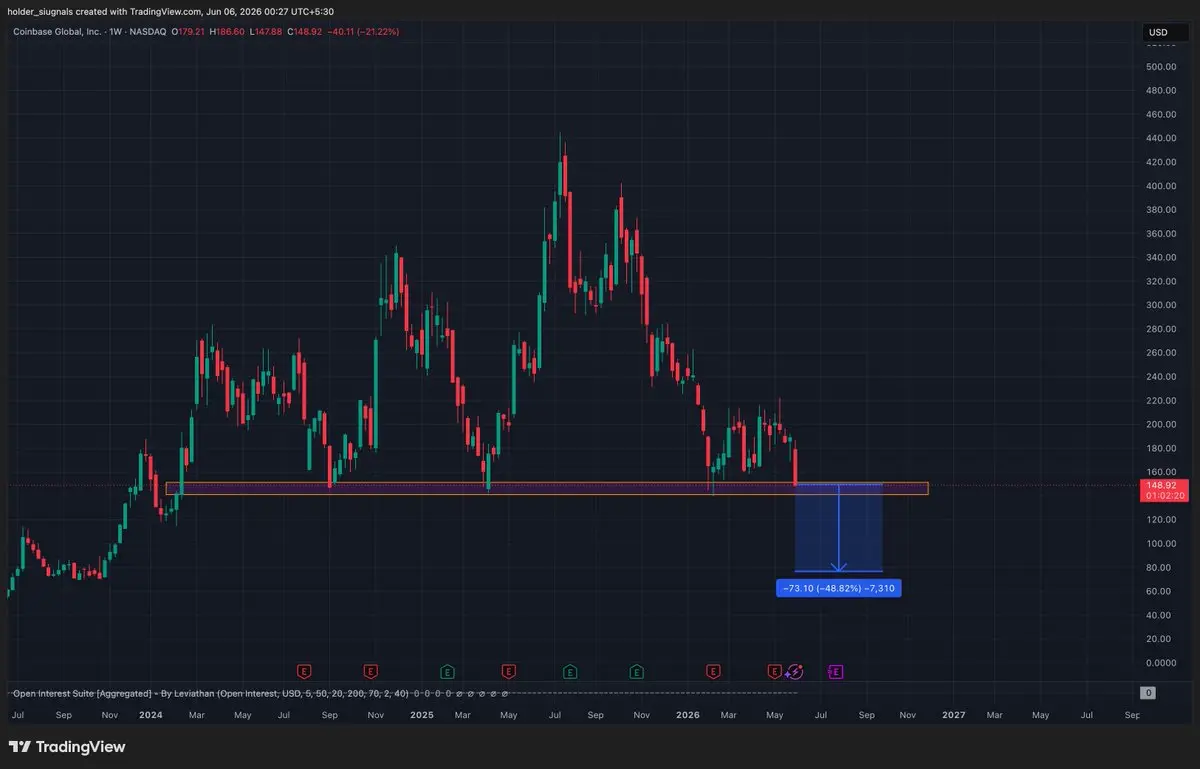The image size is (1200, 769).
Task: Click the 440.00 price axis label
Action: 1161,138
